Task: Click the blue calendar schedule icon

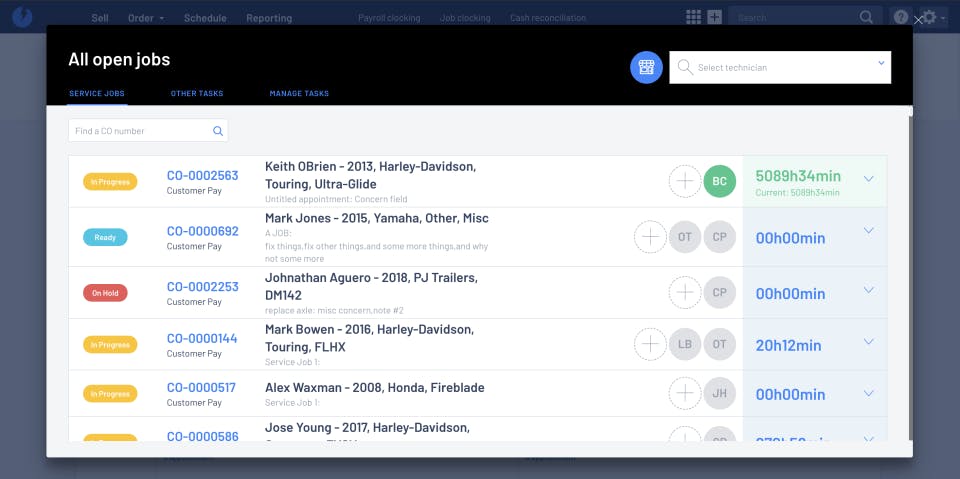Action: [646, 67]
